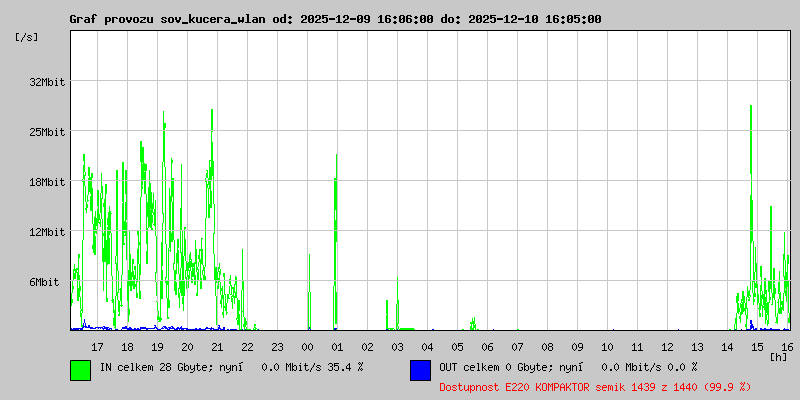The height and width of the screenshot is (400, 800).
Task: Click the red 'Dostupnost E220 KOMPAKTOR' text
Action: pos(594,386)
